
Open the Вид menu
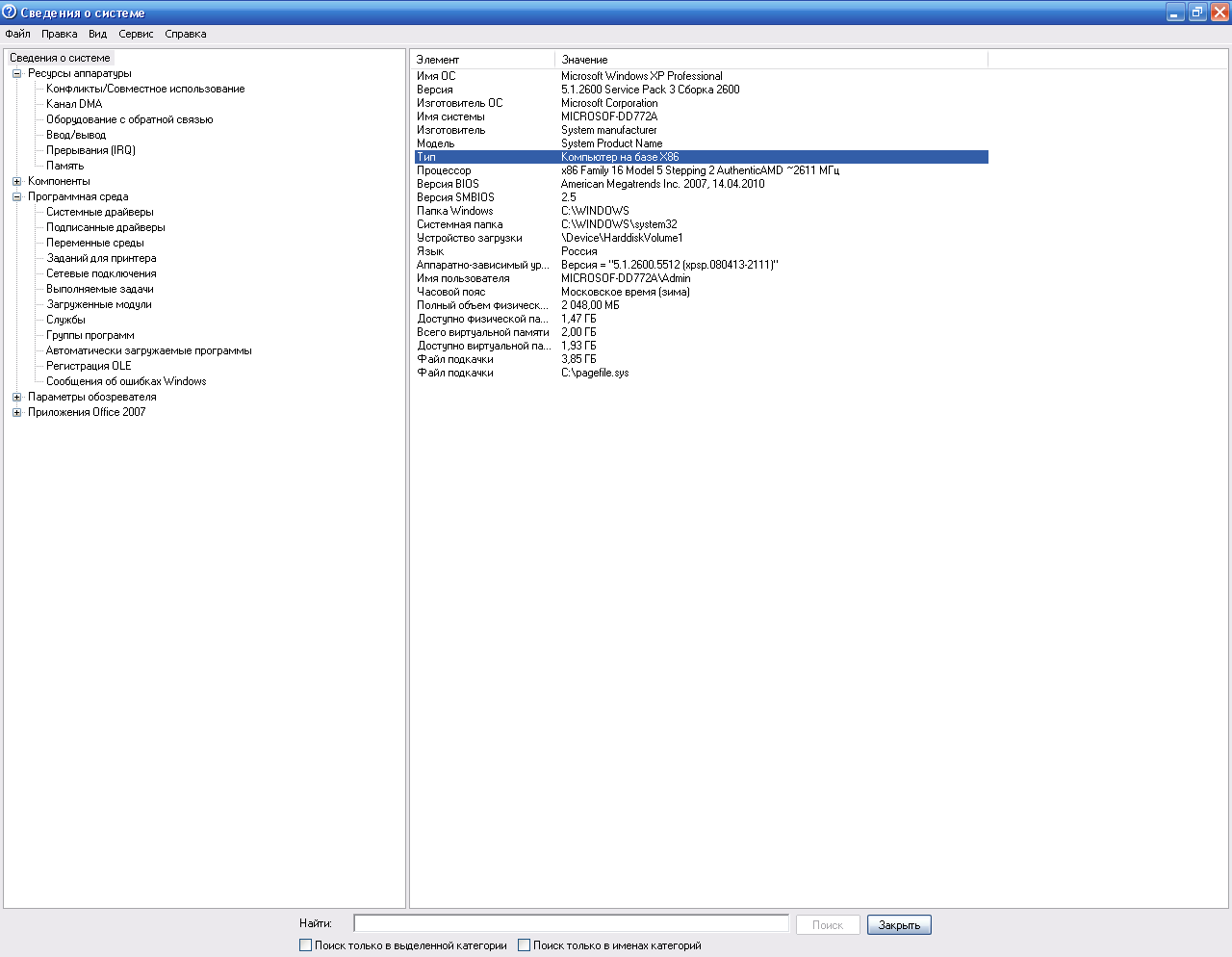click(x=97, y=34)
